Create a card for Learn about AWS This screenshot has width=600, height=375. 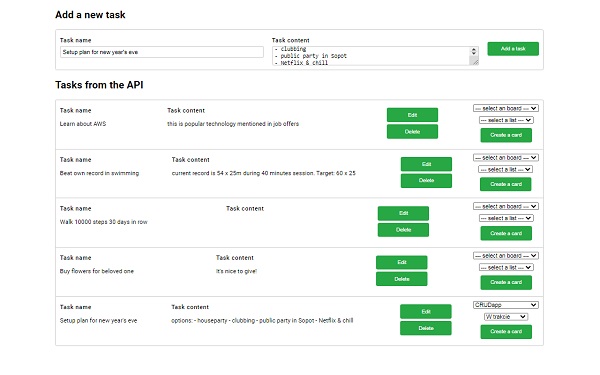tap(506, 135)
